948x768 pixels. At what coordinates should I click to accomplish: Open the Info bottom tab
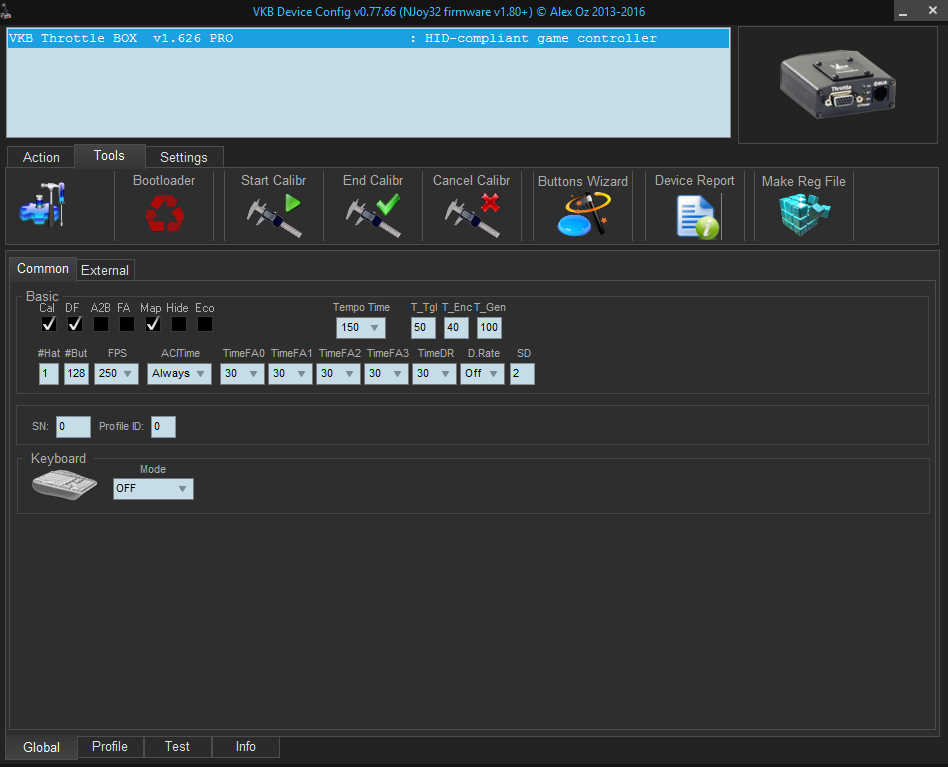click(x=245, y=746)
